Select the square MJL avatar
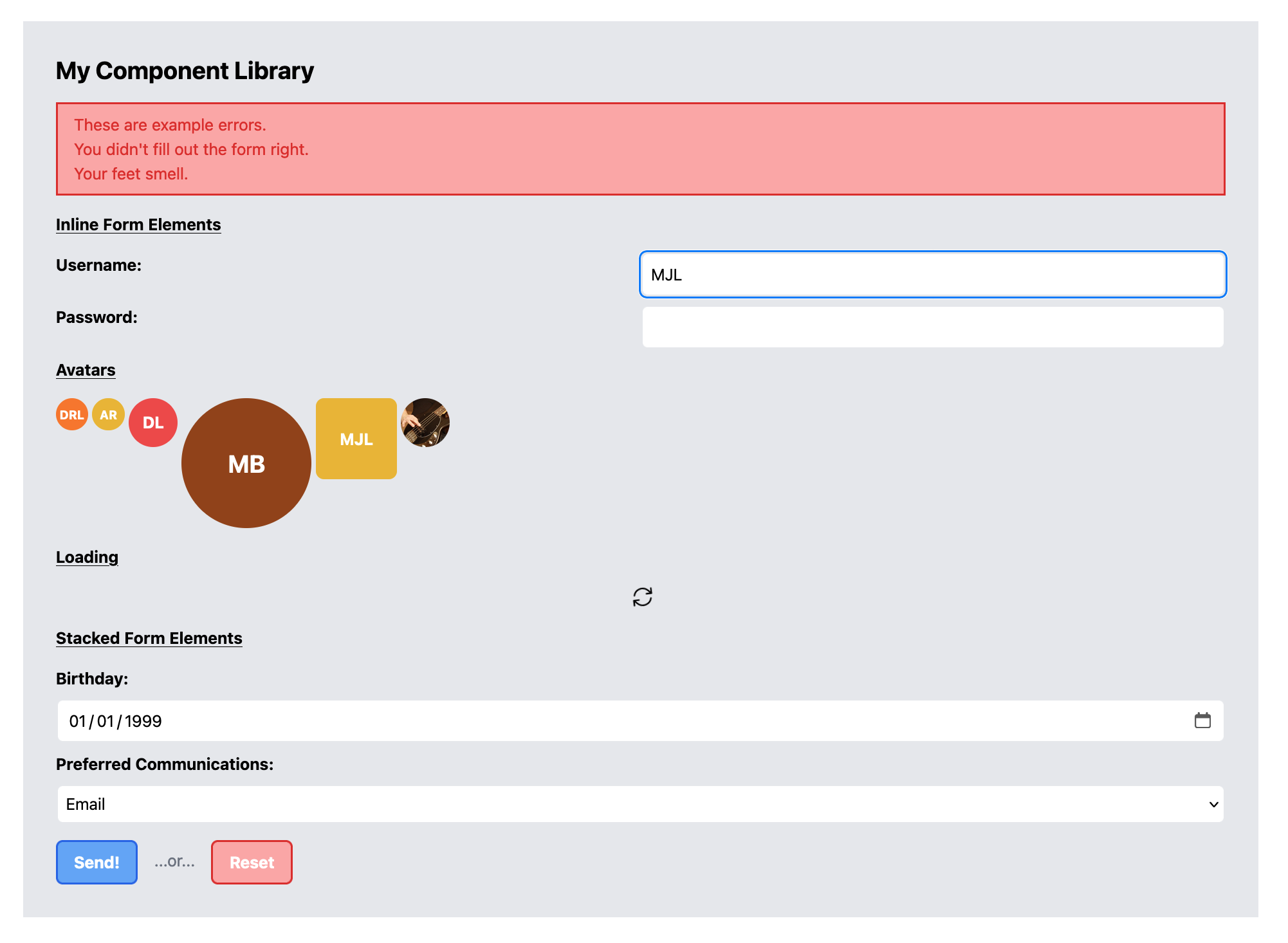Image resolution: width=1288 pixels, height=943 pixels. [356, 439]
